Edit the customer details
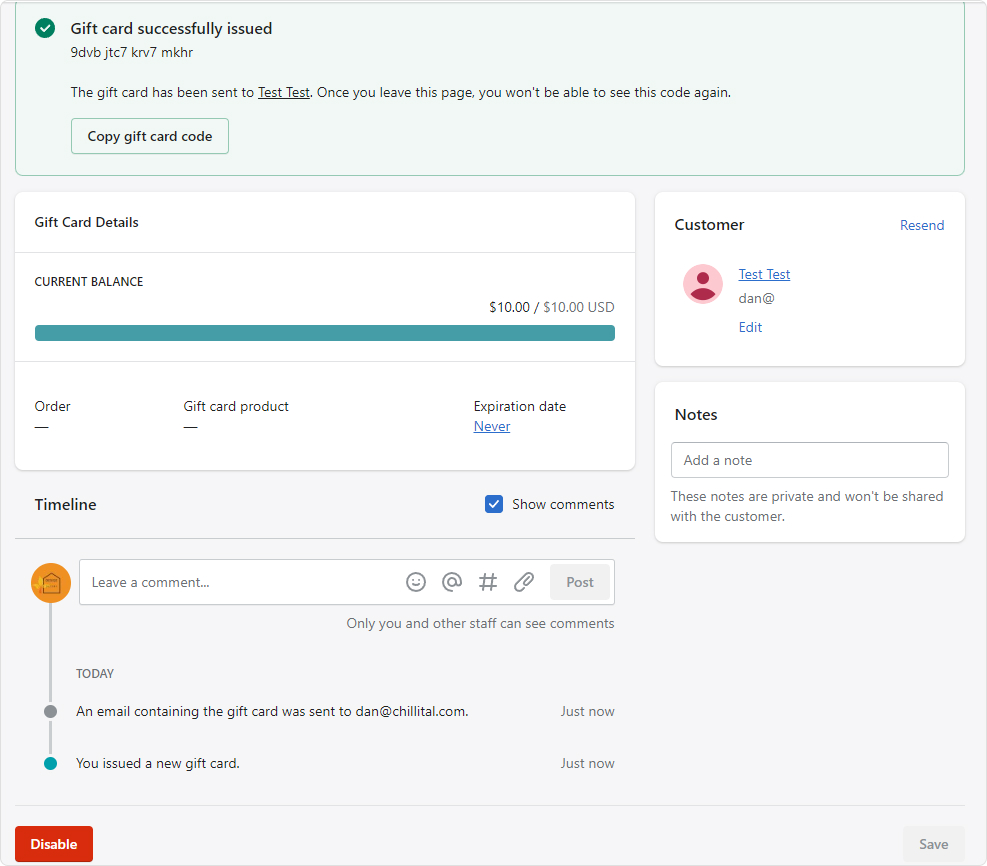This screenshot has width=987, height=866. tap(750, 327)
